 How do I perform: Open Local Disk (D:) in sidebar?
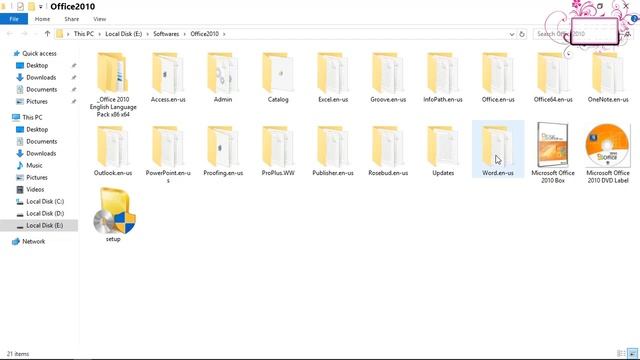point(45,213)
